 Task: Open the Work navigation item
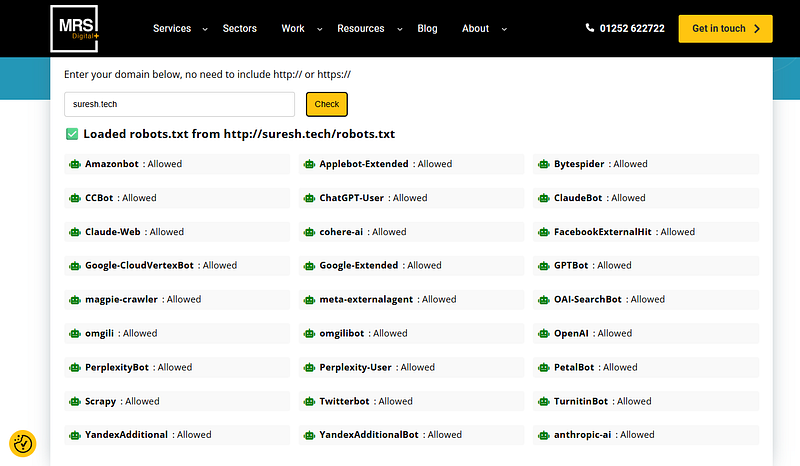(x=293, y=29)
